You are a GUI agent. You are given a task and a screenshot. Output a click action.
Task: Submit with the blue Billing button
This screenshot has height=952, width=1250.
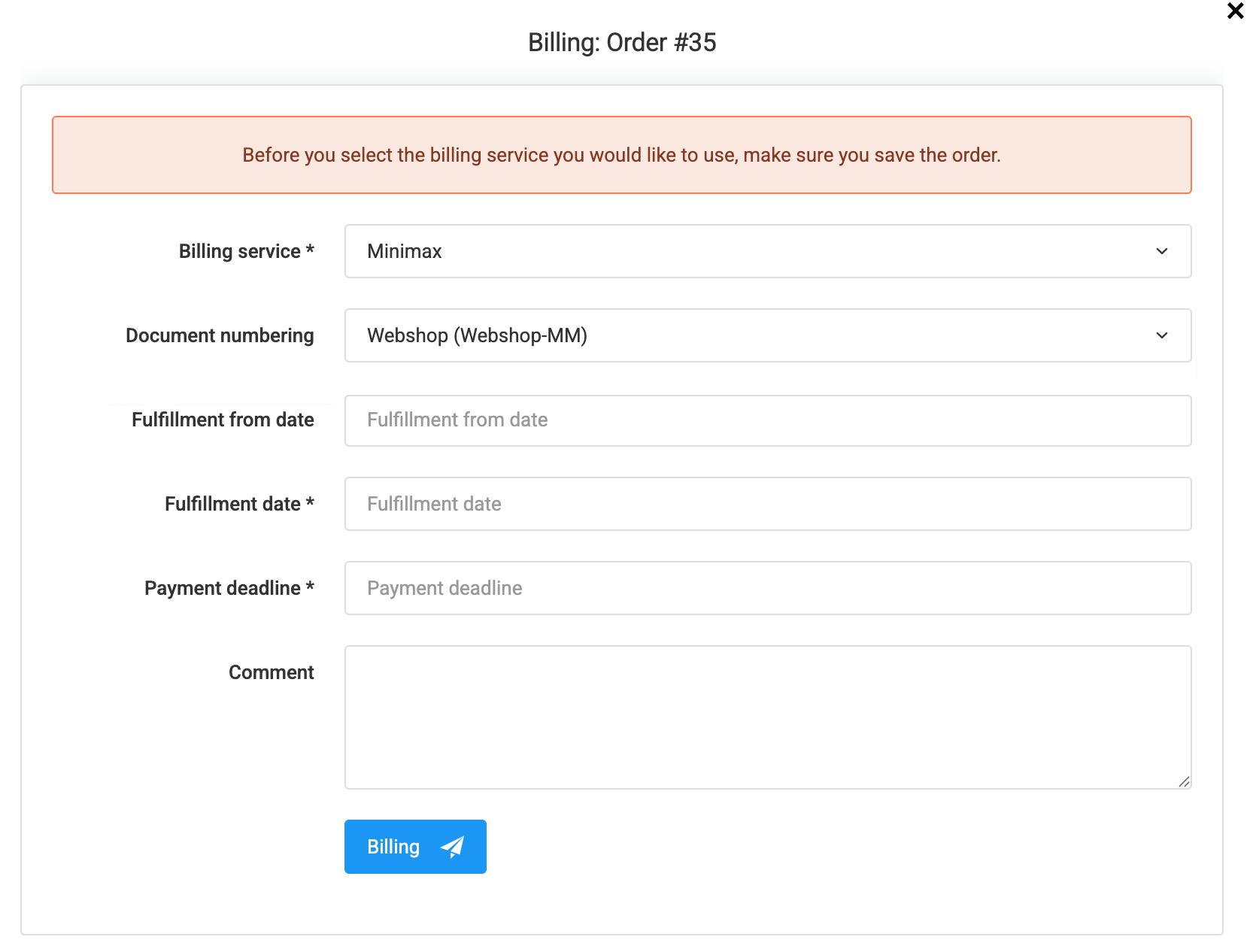(415, 847)
